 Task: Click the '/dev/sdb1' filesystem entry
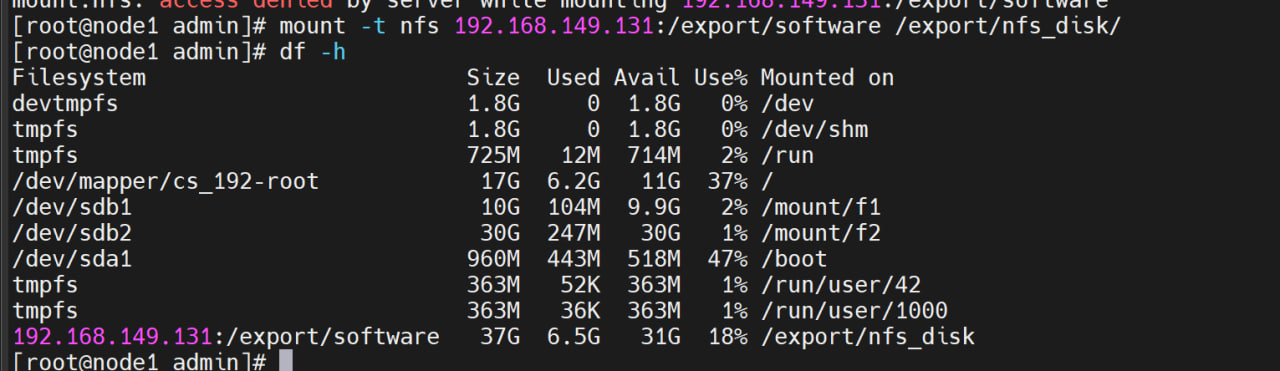tap(73, 207)
